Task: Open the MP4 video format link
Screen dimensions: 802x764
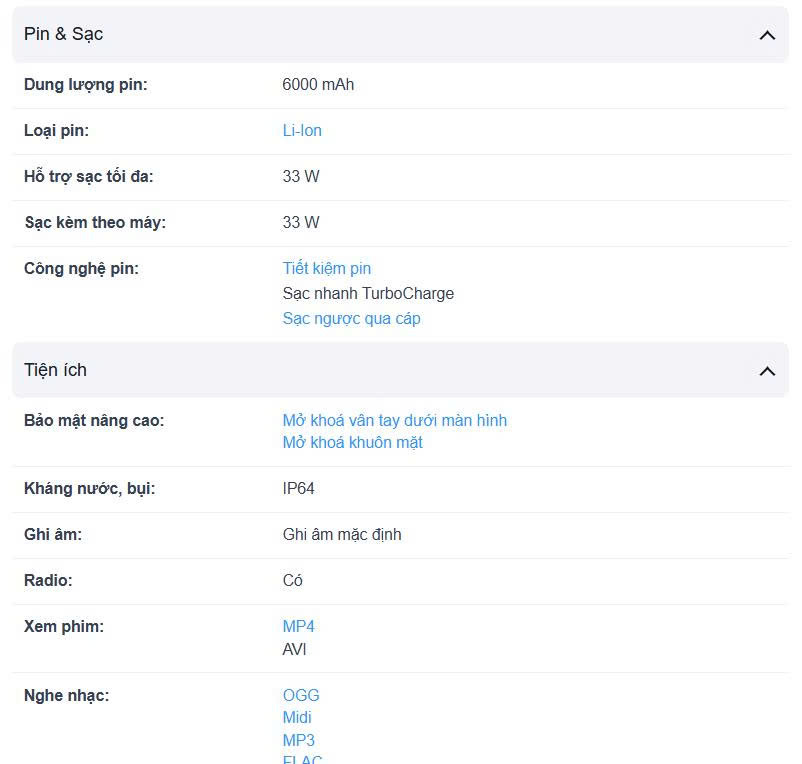Action: [x=298, y=626]
